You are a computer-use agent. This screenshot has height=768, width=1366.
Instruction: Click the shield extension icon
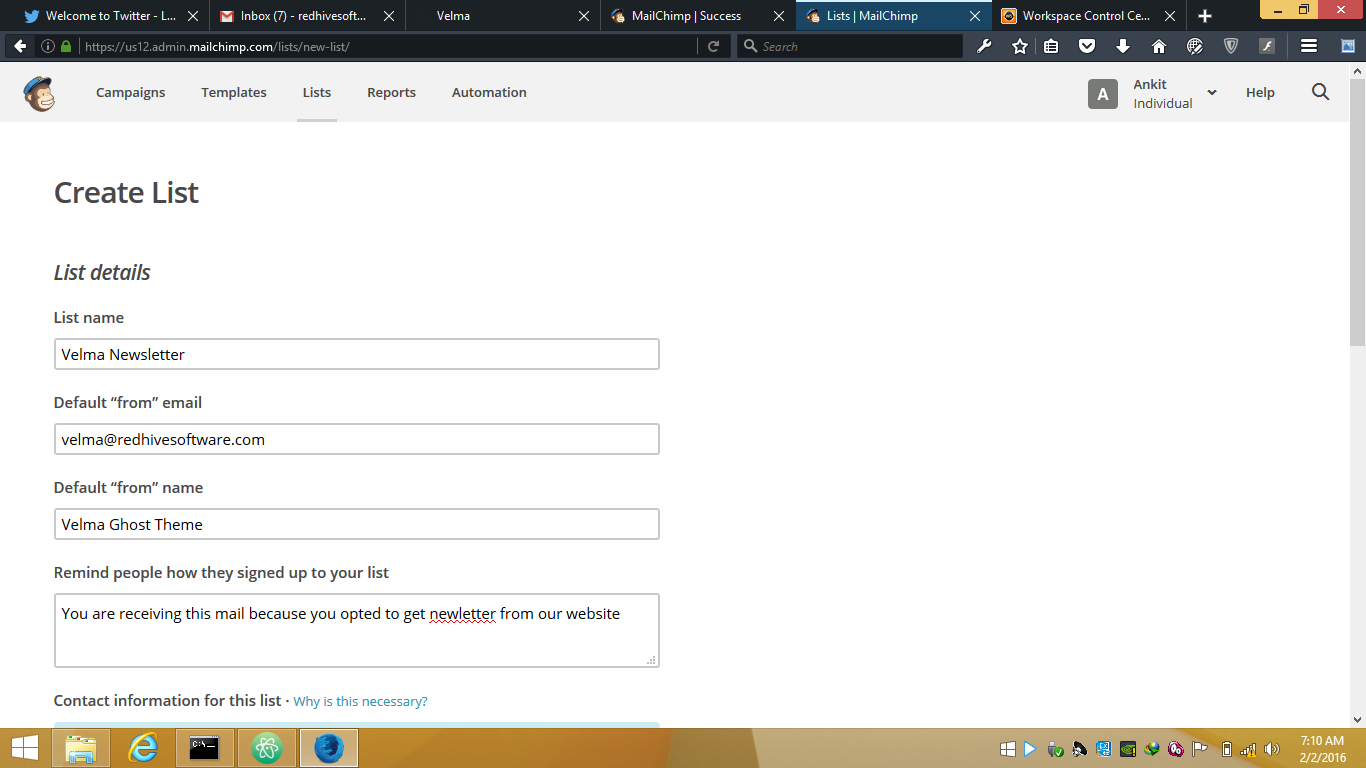pyautogui.click(x=1231, y=46)
